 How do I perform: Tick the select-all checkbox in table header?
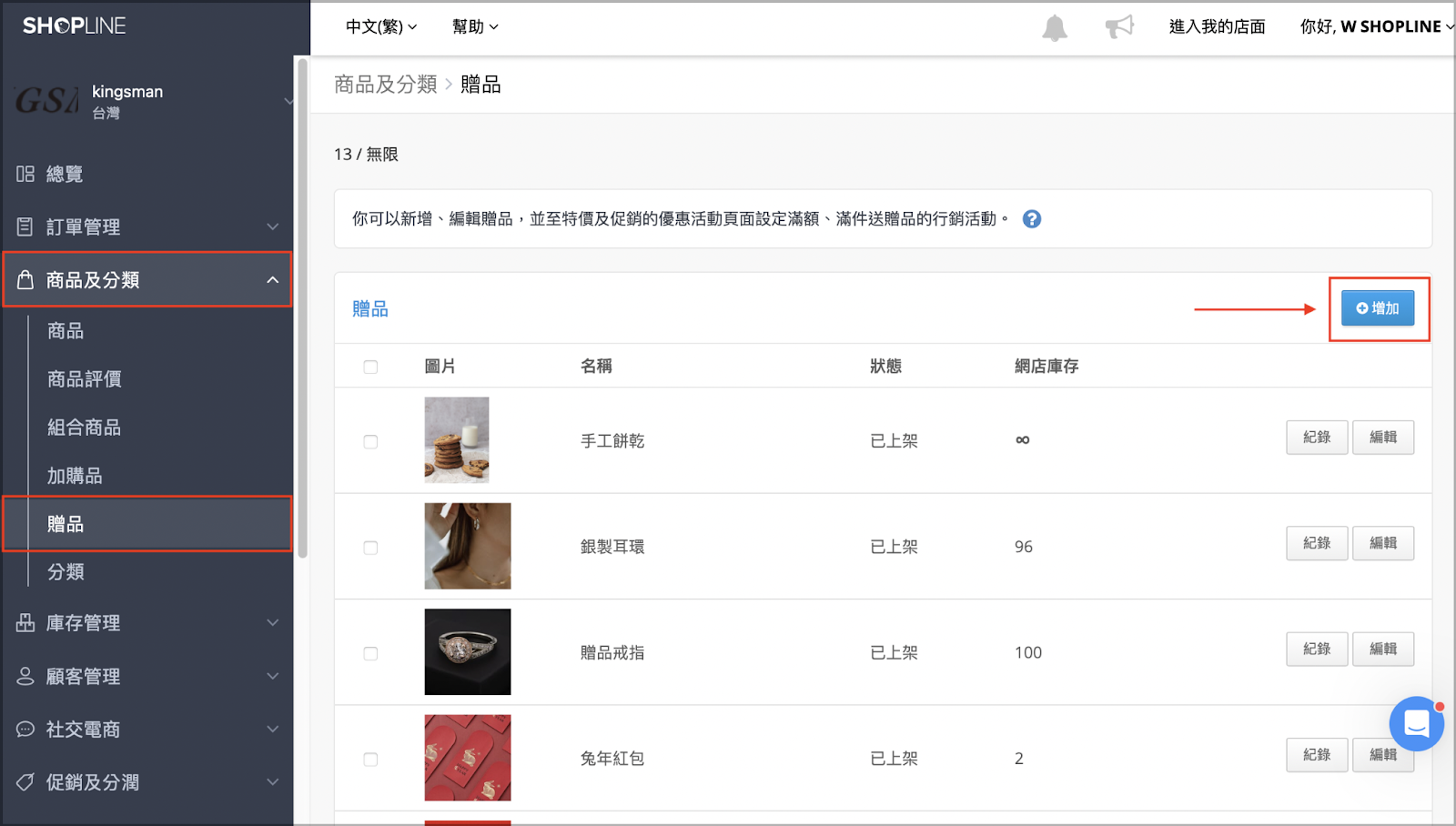click(x=370, y=367)
